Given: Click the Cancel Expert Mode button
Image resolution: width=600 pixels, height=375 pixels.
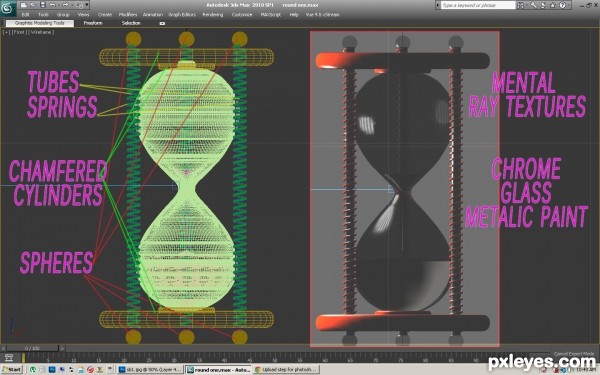Looking at the screenshot, I should 574,354.
